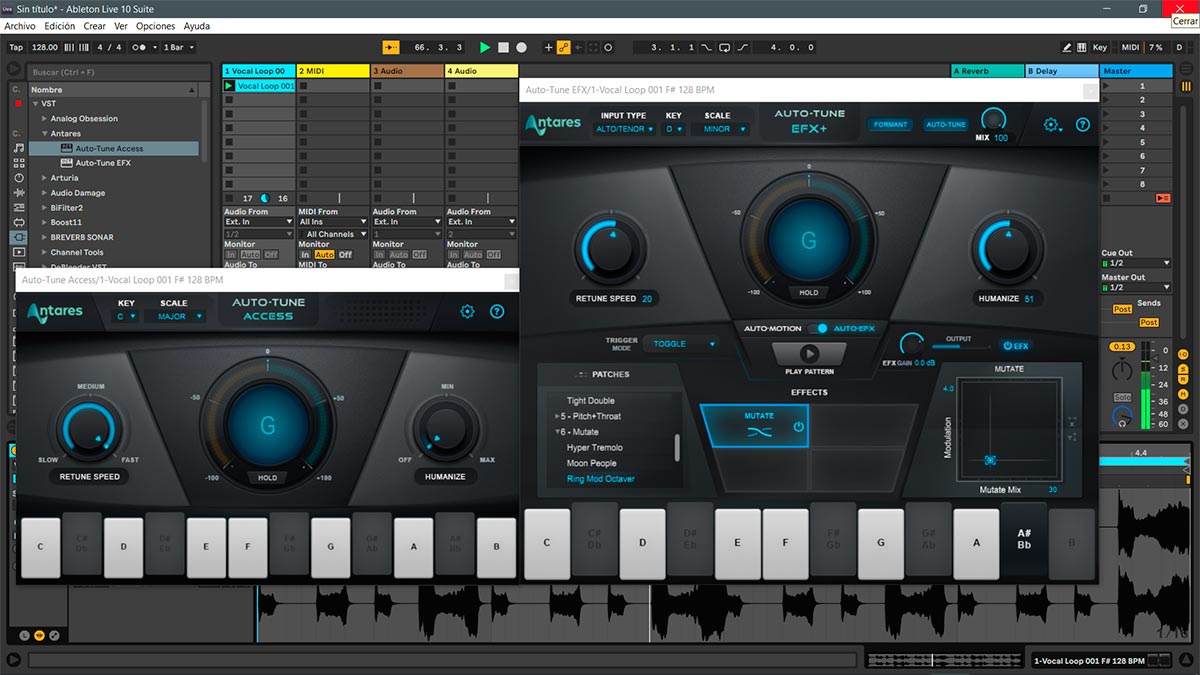This screenshot has height=675, width=1200.
Task: Open help question mark in Auto-Tune EFX+
Action: [x=1082, y=125]
